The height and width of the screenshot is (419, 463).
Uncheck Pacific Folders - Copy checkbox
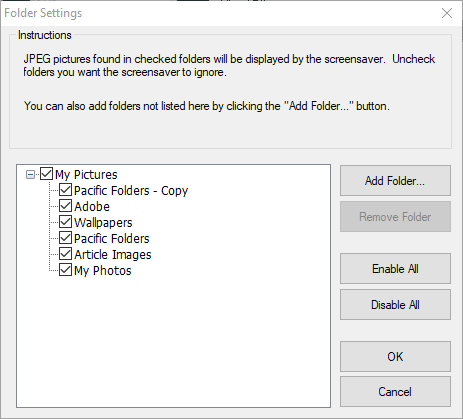(65, 190)
